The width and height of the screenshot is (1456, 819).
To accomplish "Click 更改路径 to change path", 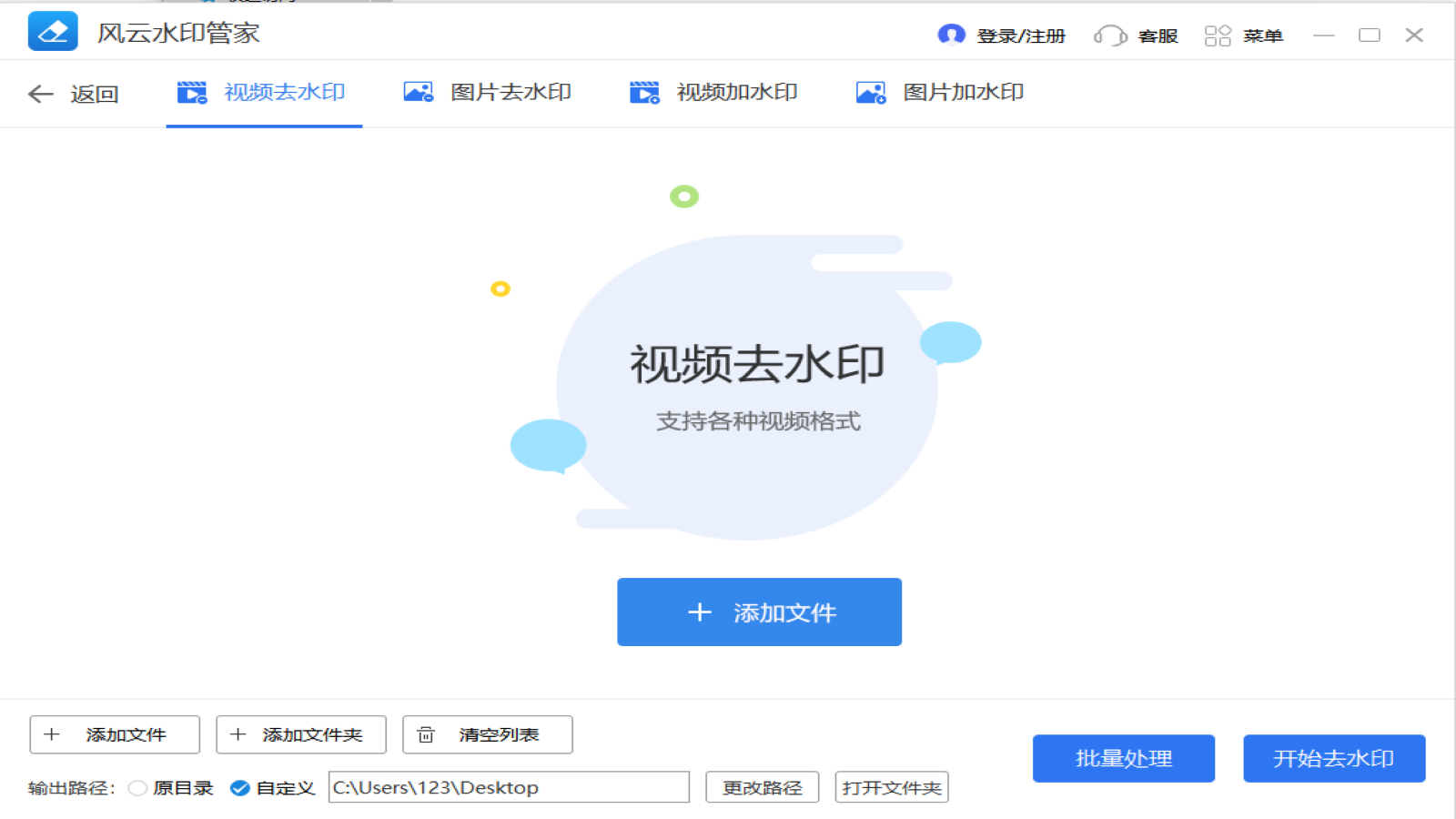I will coord(763,786).
